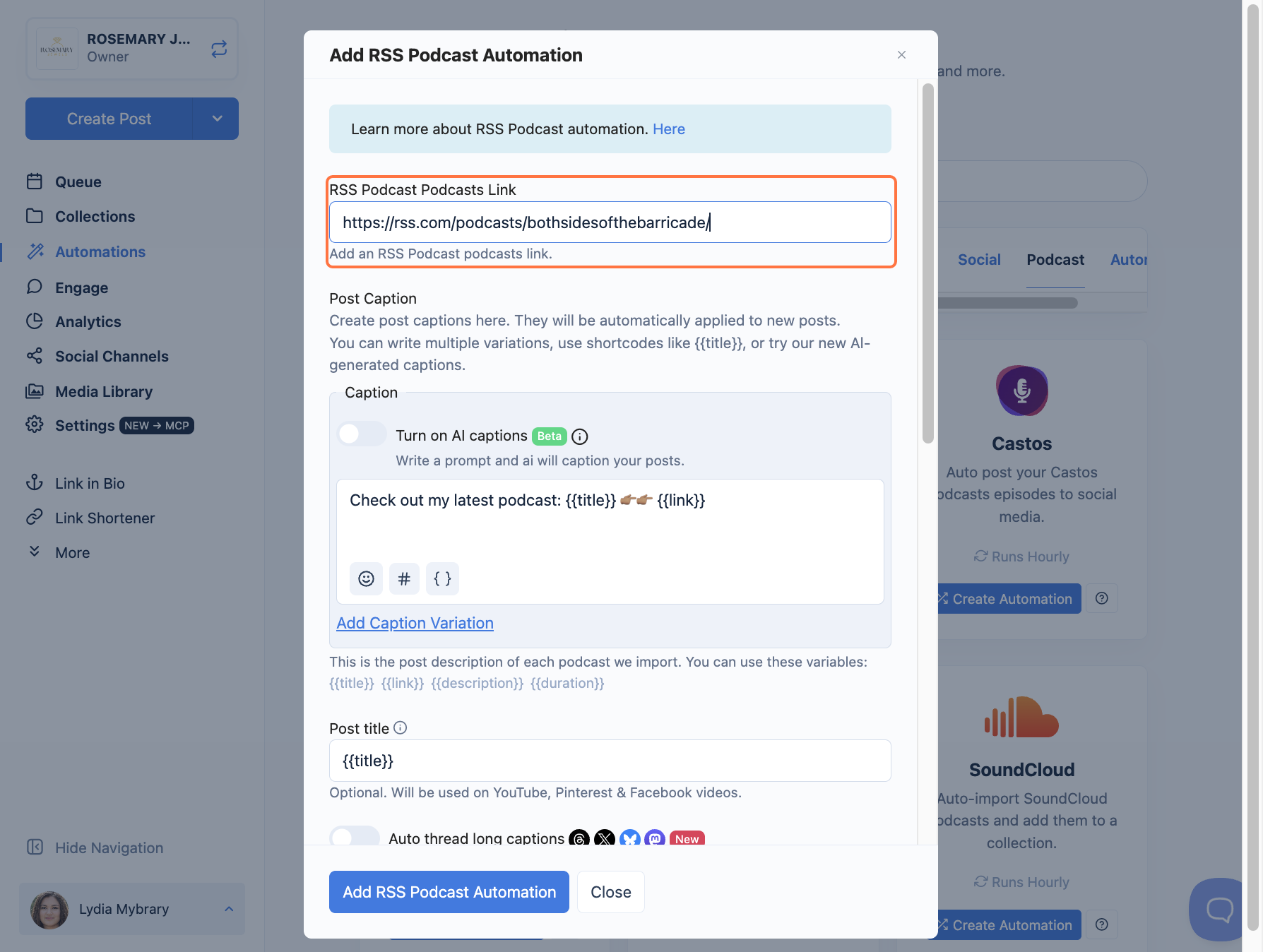
Task: Switch to the Podcast tab
Action: (x=1055, y=260)
